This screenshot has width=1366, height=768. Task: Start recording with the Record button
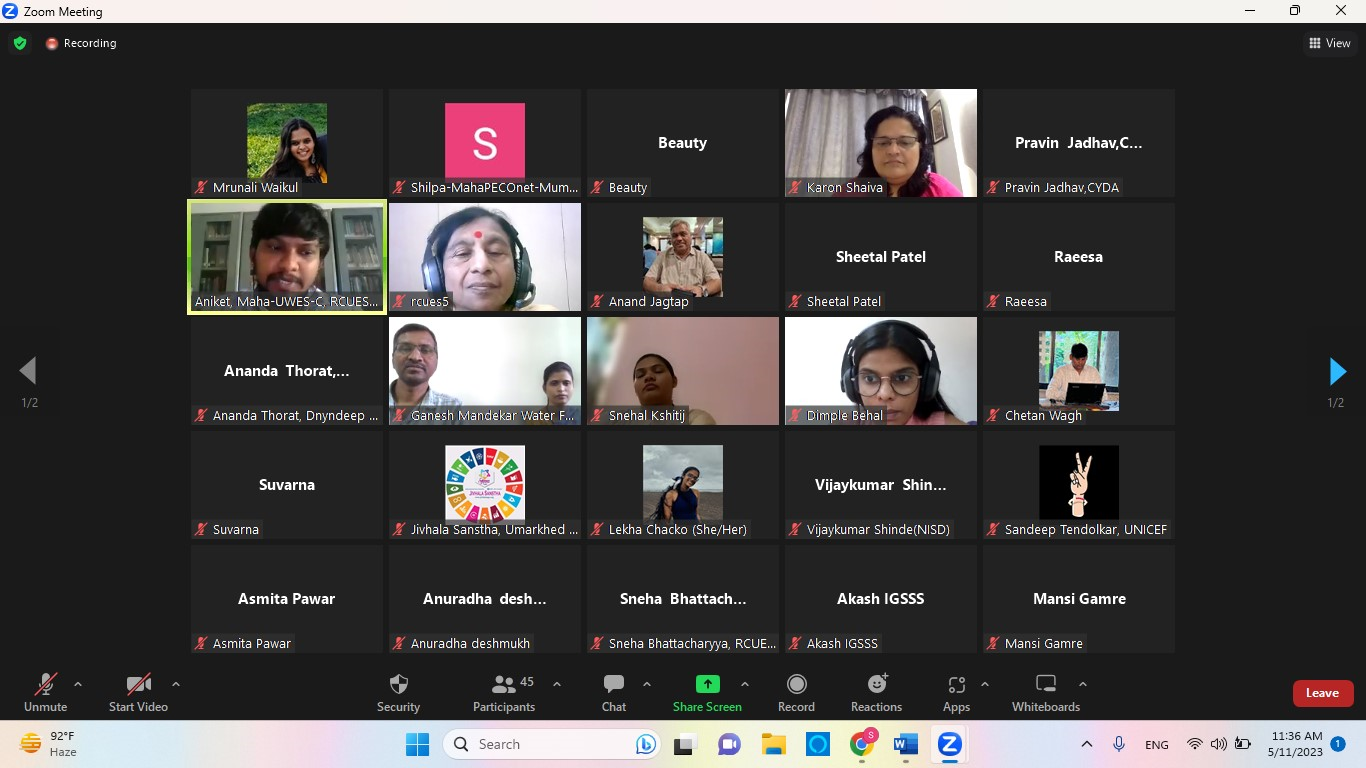coord(796,692)
